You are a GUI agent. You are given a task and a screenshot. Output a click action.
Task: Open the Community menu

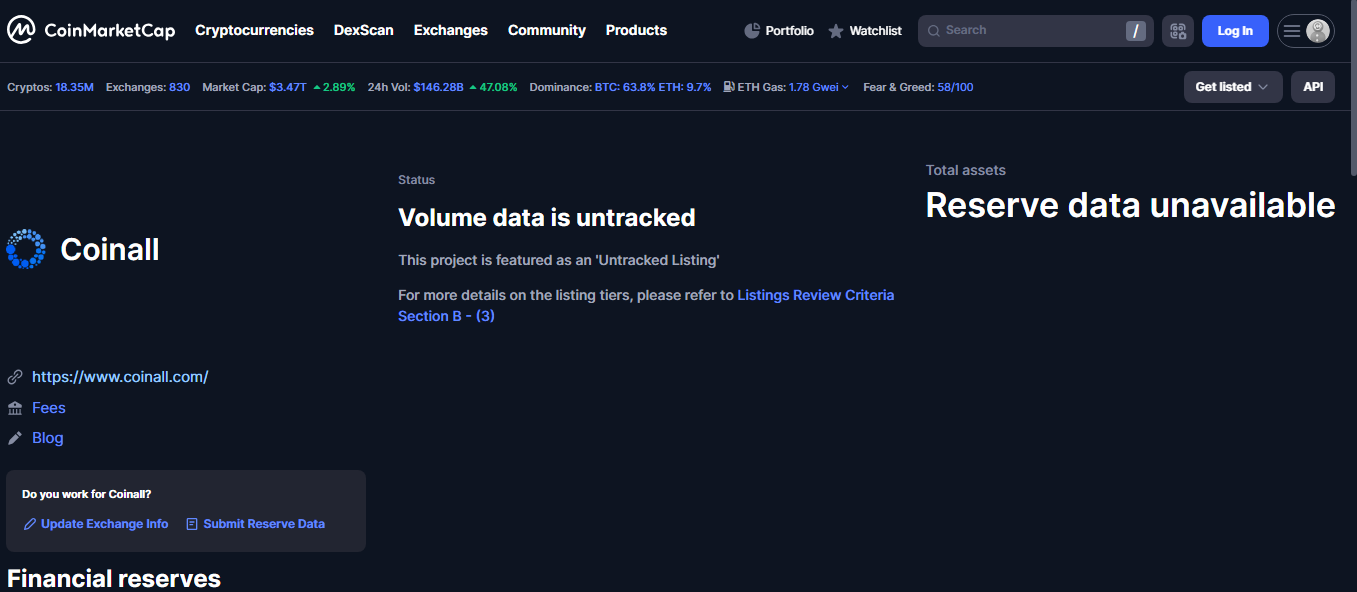tap(547, 30)
